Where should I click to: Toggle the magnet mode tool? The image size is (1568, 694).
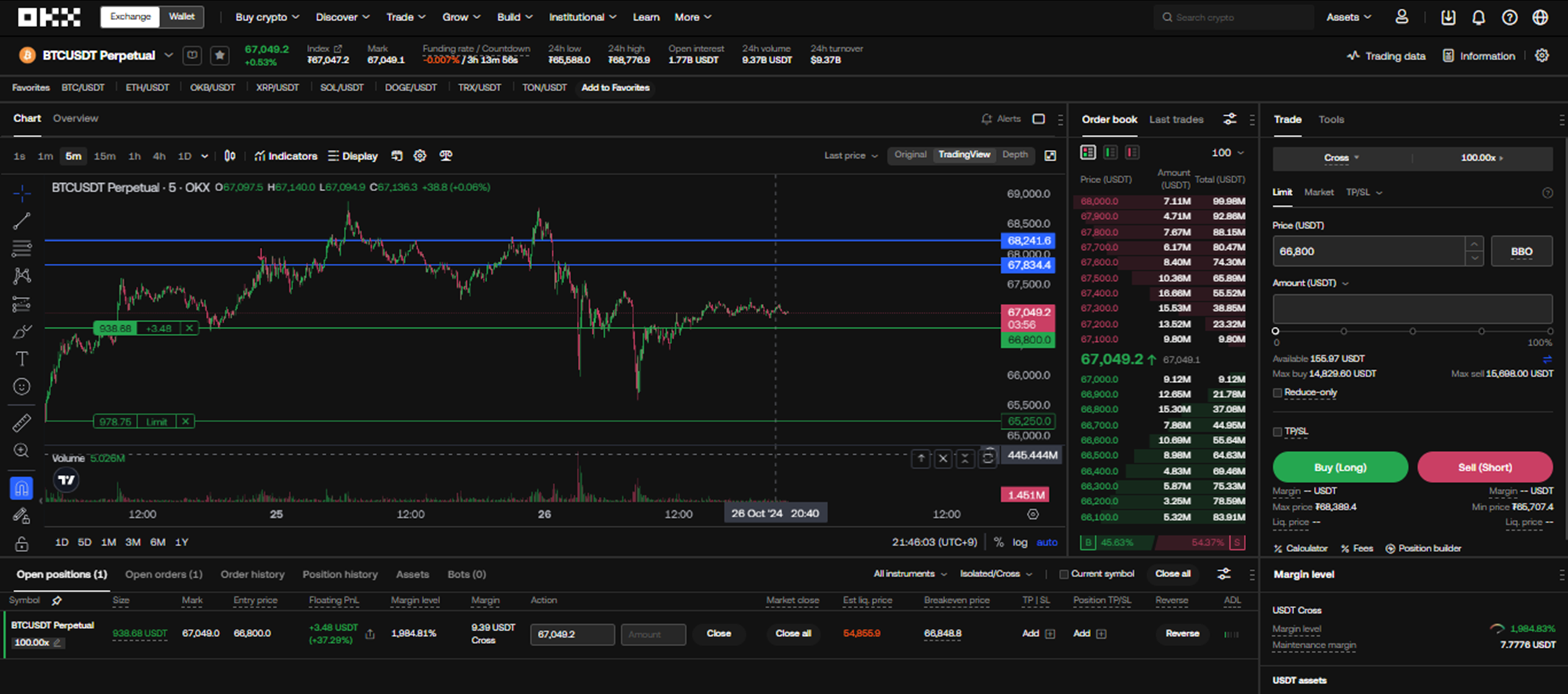click(21, 487)
